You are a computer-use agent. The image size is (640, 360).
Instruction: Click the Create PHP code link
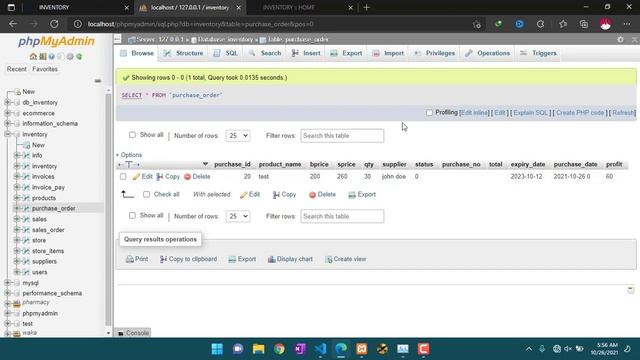coord(580,113)
